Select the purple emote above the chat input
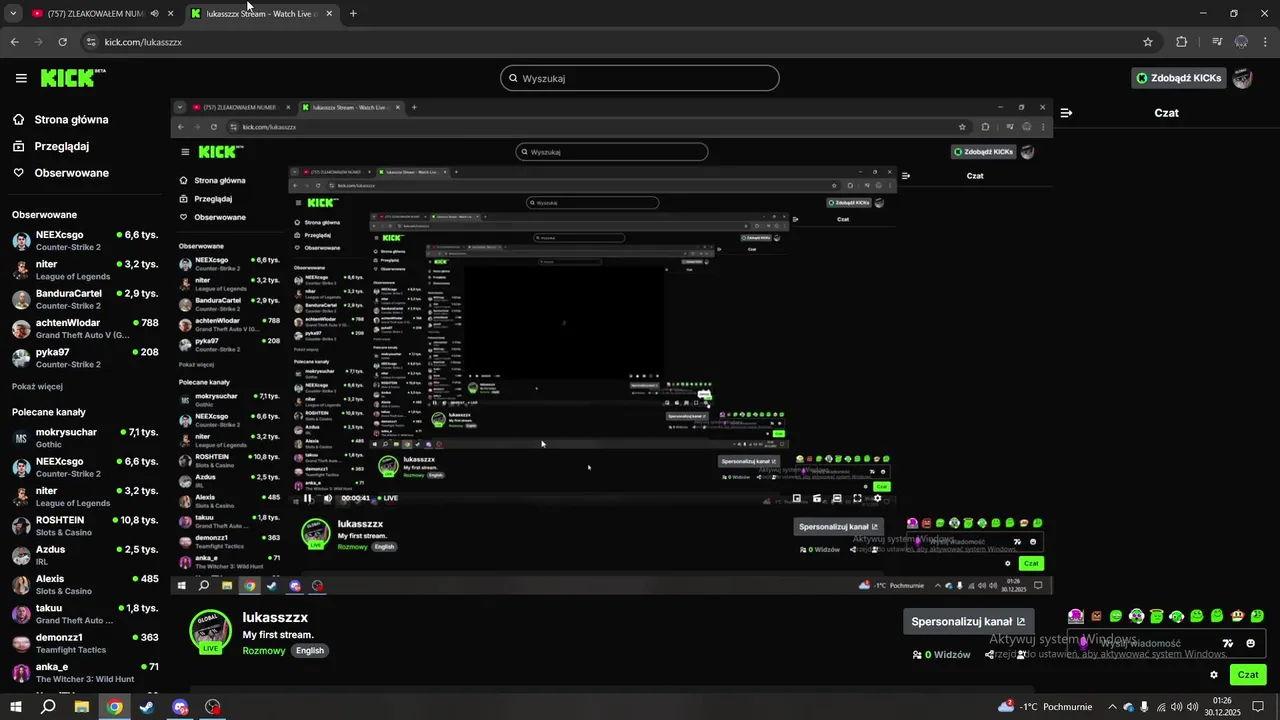 [1075, 616]
